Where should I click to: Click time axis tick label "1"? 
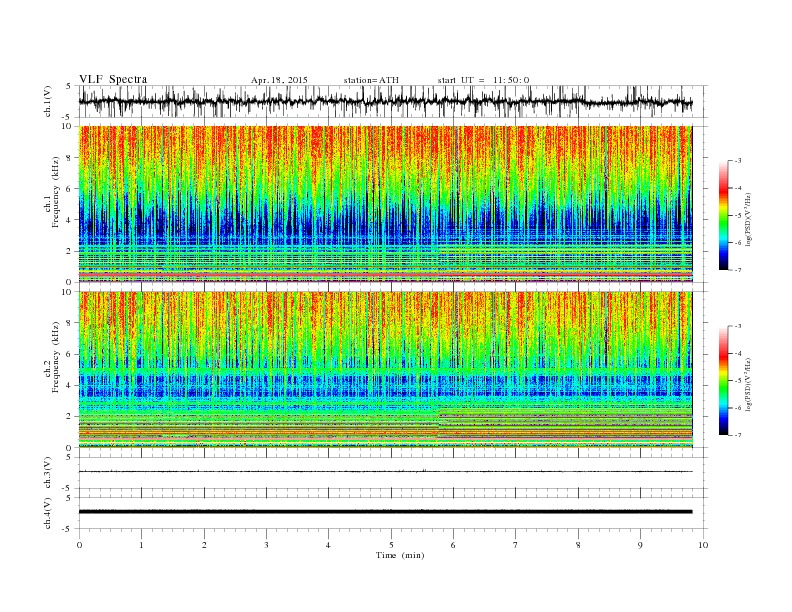click(x=142, y=545)
